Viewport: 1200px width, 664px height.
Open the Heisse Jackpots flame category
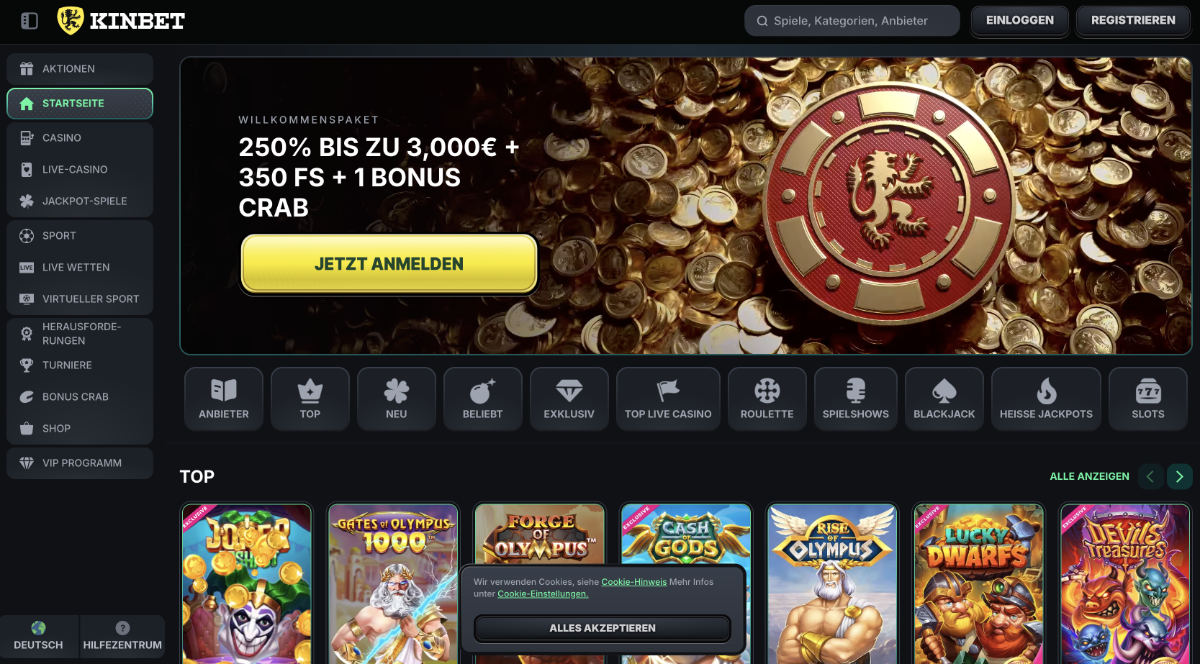point(1046,399)
